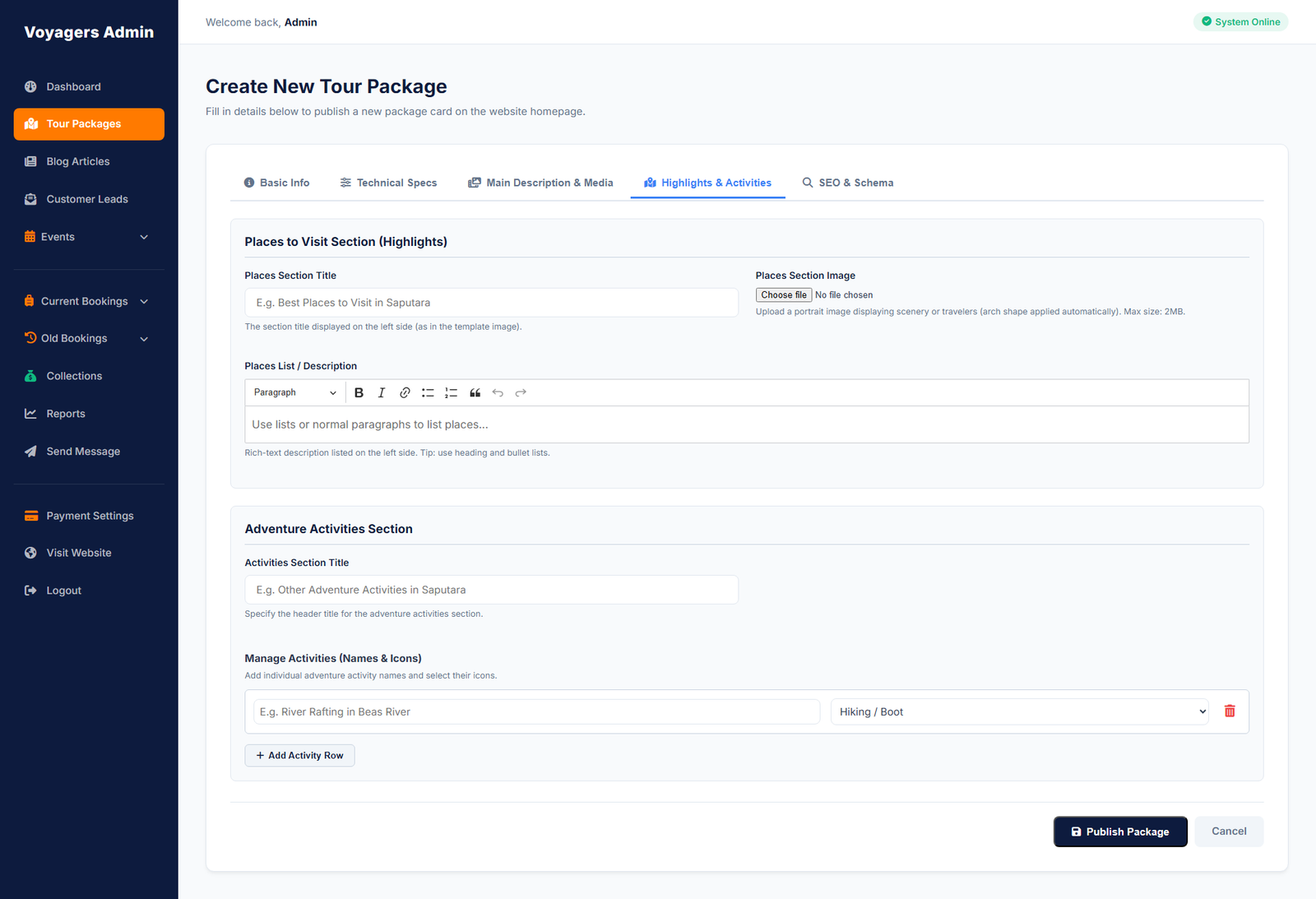
Task: Apply bulleted list in editor
Action: pyautogui.click(x=428, y=393)
